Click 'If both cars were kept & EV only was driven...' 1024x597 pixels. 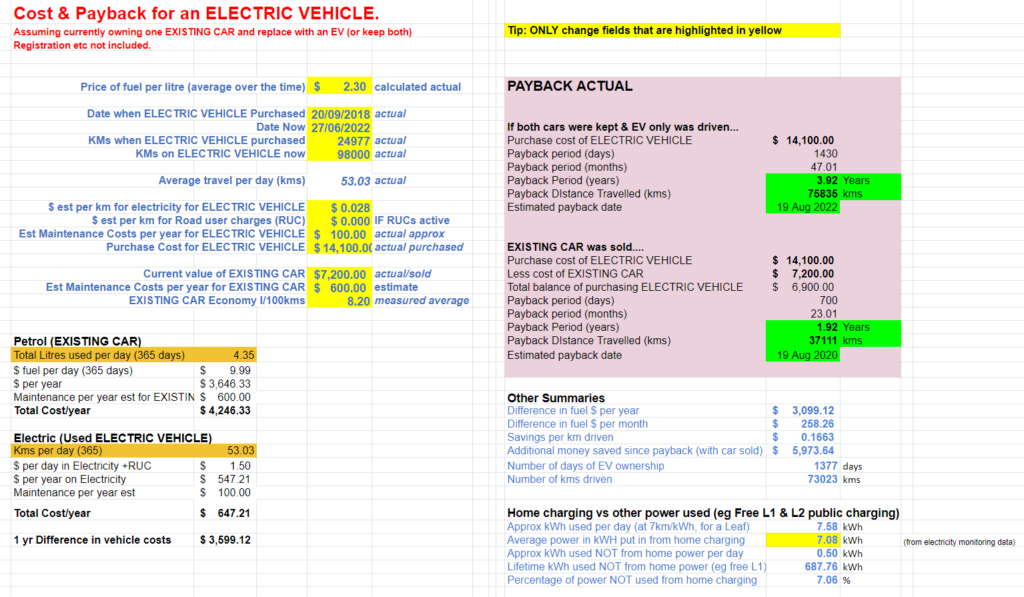coord(622,127)
